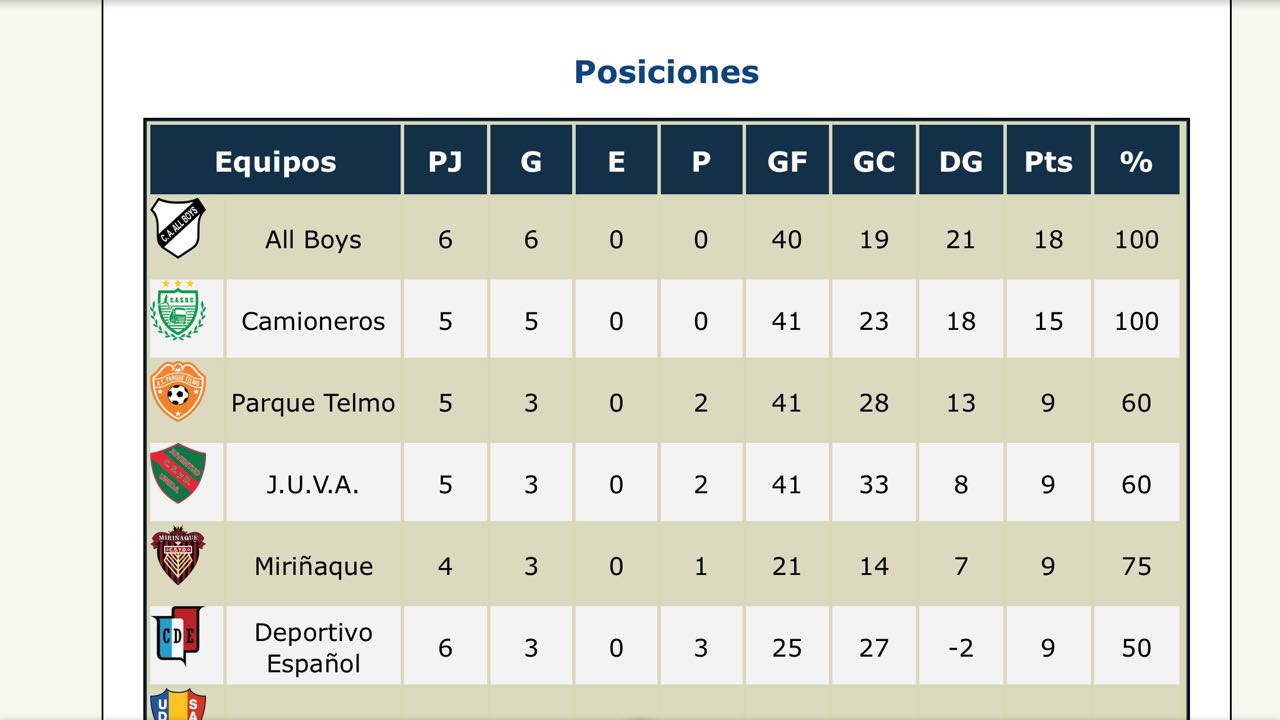1280x720 pixels.
Task: Click the DG column header
Action: (x=961, y=162)
